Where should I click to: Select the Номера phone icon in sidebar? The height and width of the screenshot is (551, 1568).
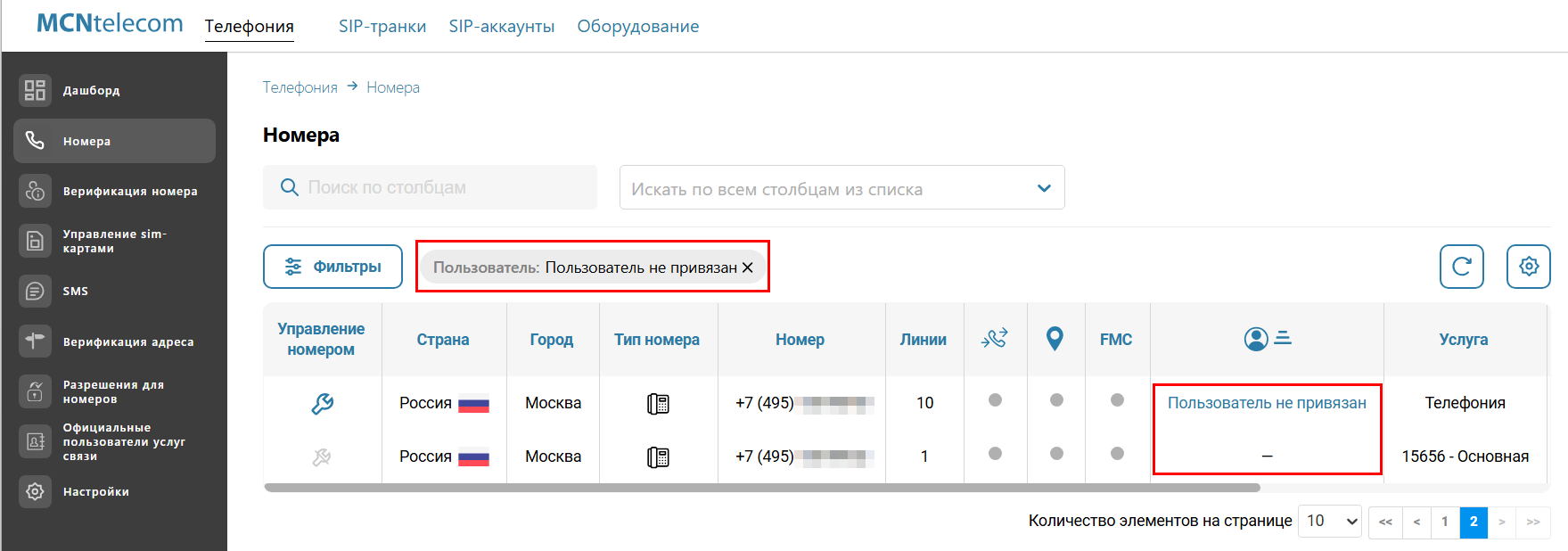[x=35, y=141]
